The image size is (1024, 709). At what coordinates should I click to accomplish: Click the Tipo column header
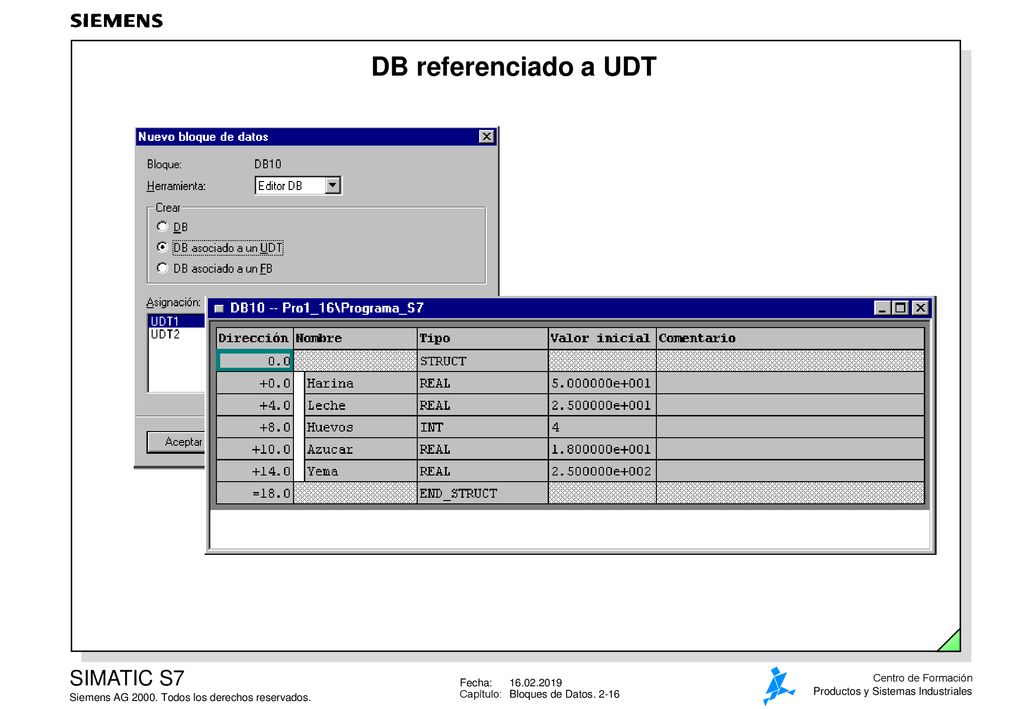click(x=483, y=338)
